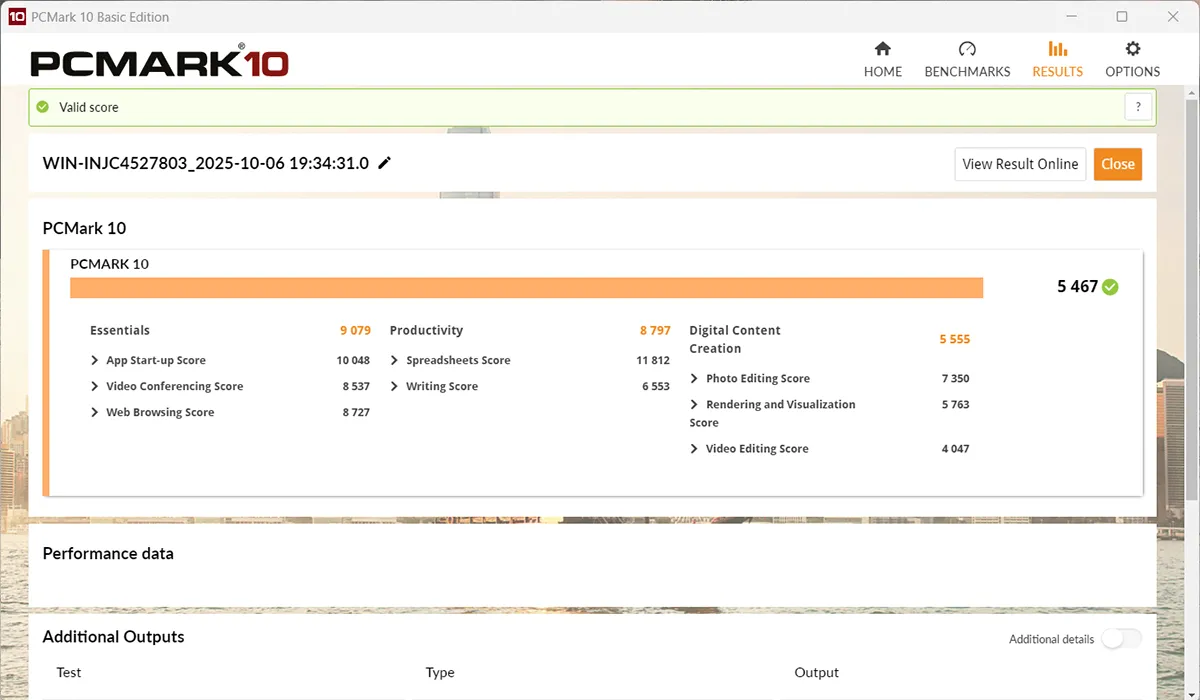
Task: Expand App Start-up Score
Action: (x=96, y=360)
